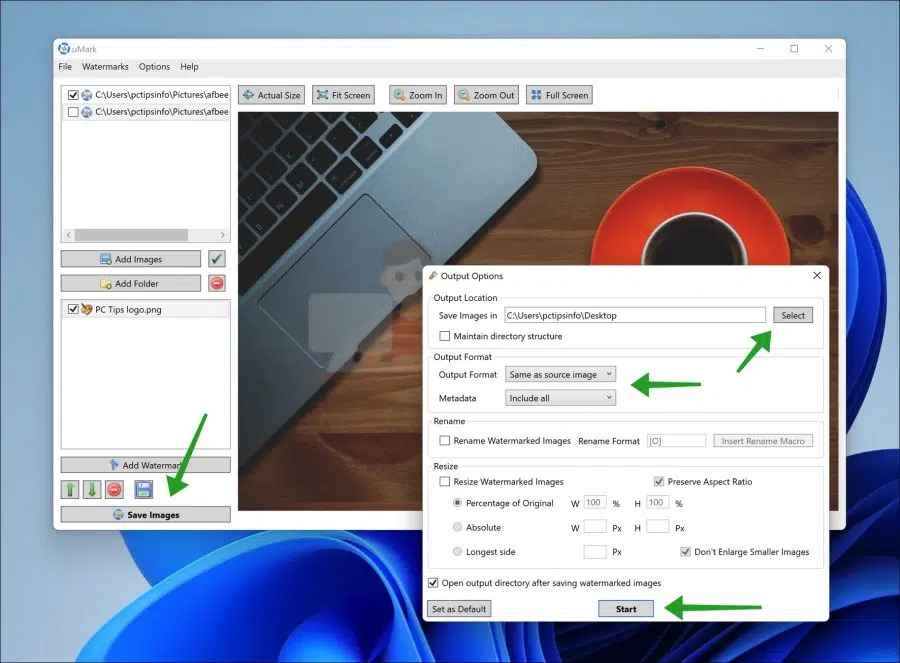Image resolution: width=900 pixels, height=663 pixels.
Task: Click the PC Tips logo.png watermark icon
Action: 87,309
